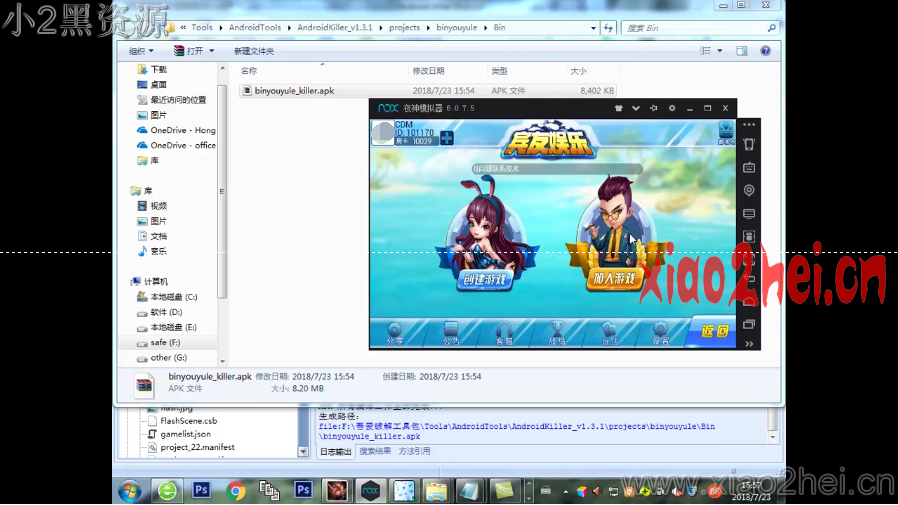Tap the blue plus add room cards
Image resolution: width=898 pixels, height=505 pixels.
pyautogui.click(x=447, y=138)
